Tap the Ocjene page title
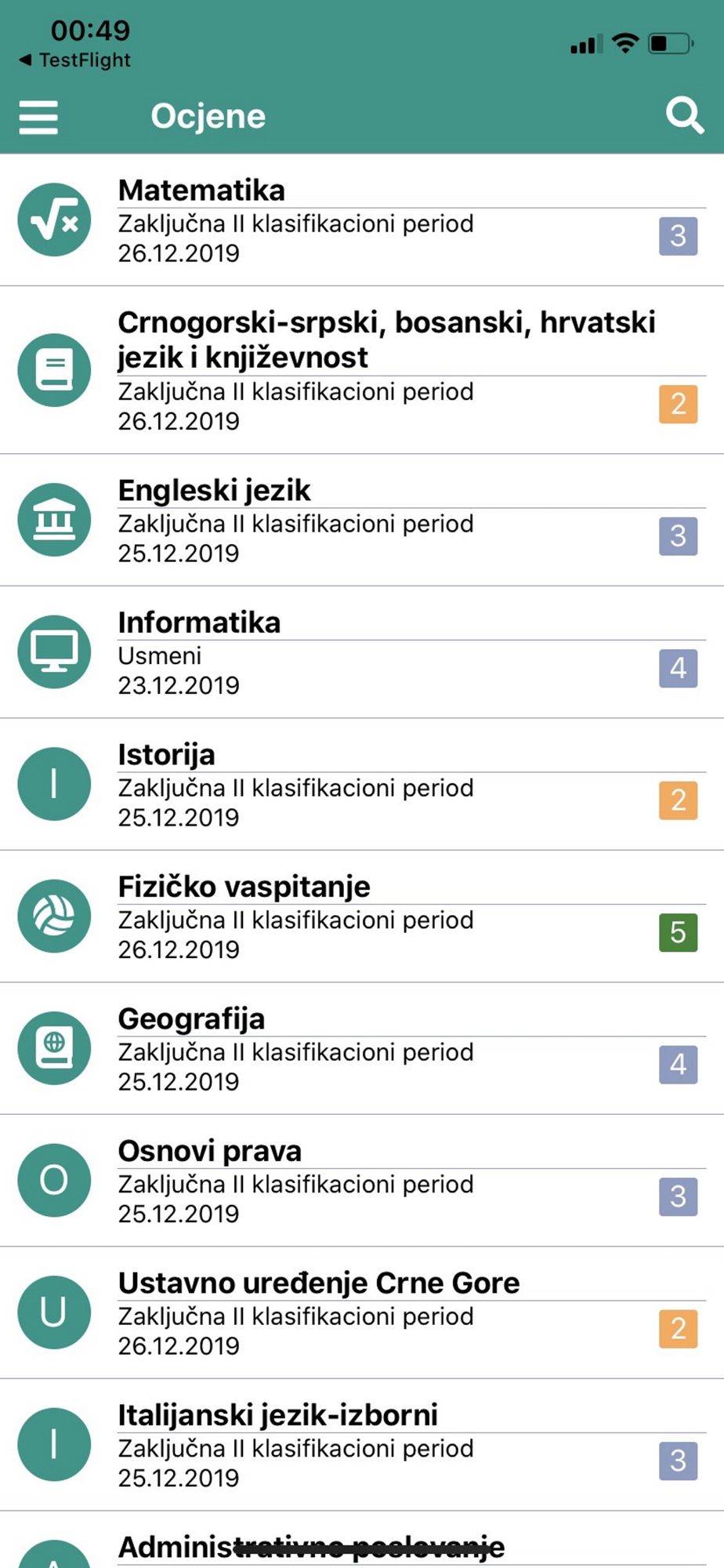This screenshot has width=724, height=1568. [208, 116]
